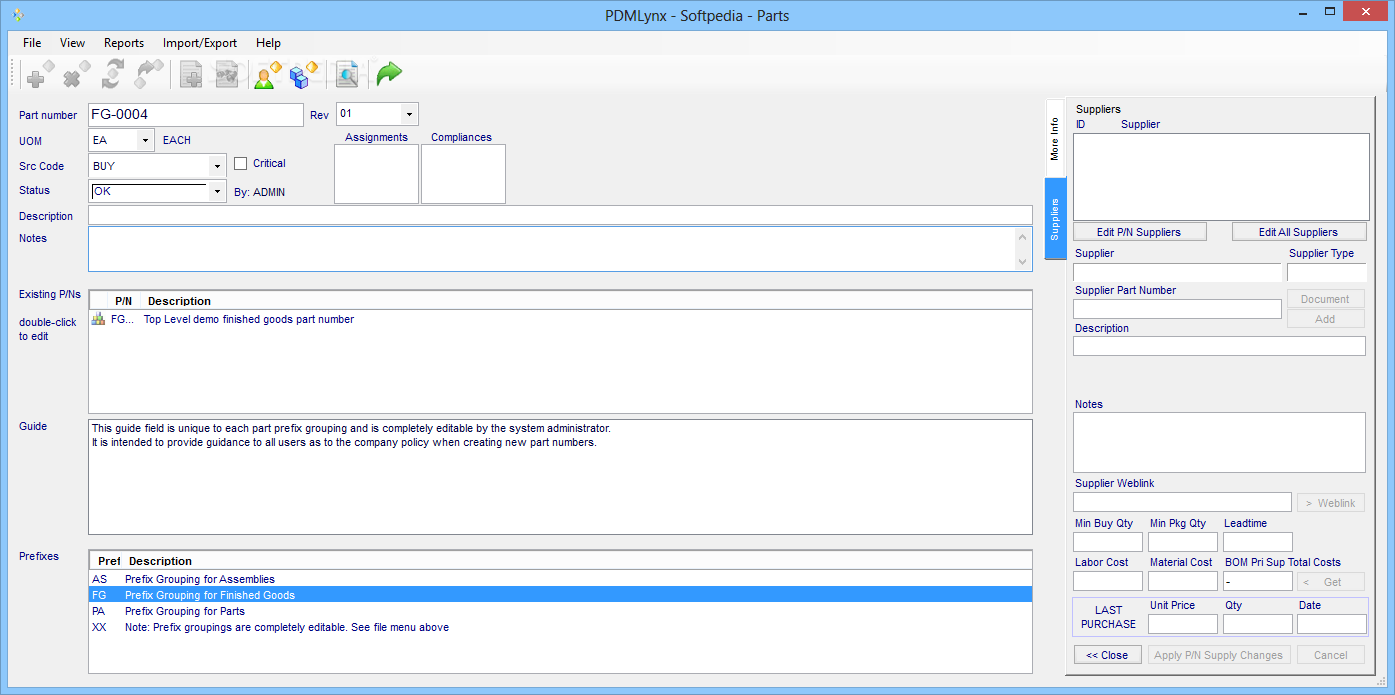Click the Compliances list box
This screenshot has height=695, width=1395.
coord(463,174)
